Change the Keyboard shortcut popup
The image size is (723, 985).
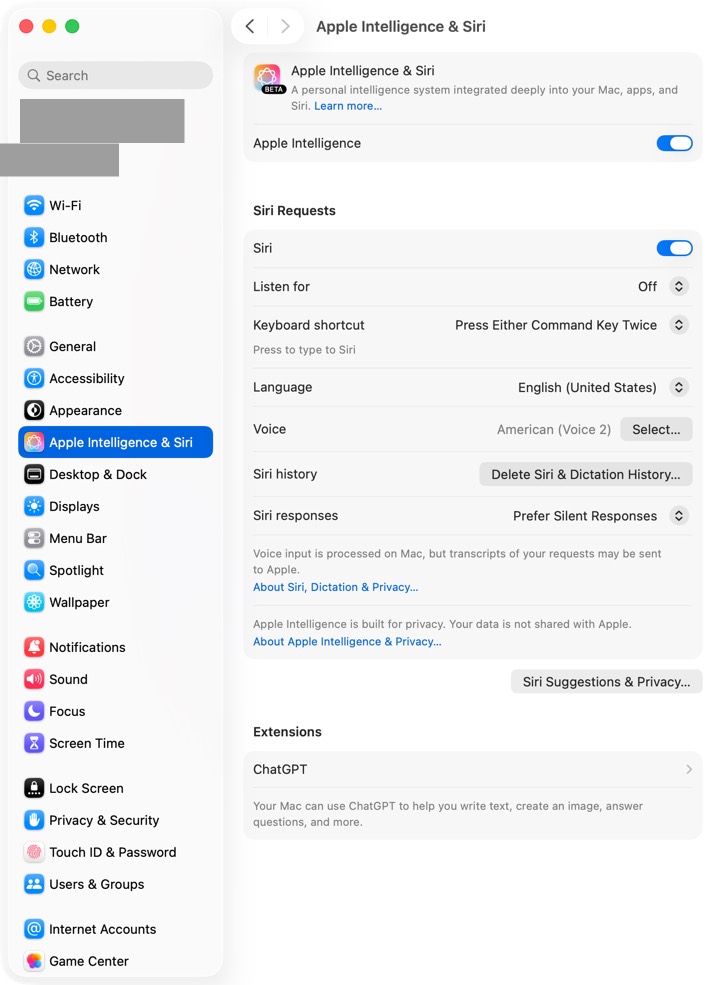pos(678,325)
